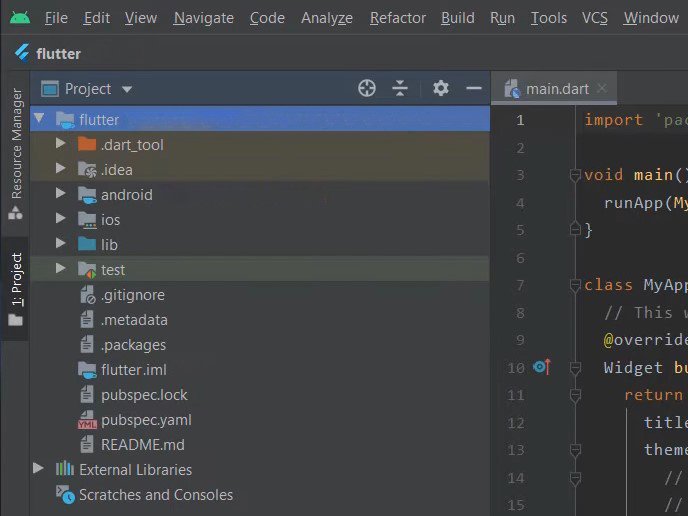Viewport: 688px width, 516px height.
Task: Open the Edit menu
Action: click(x=97, y=18)
